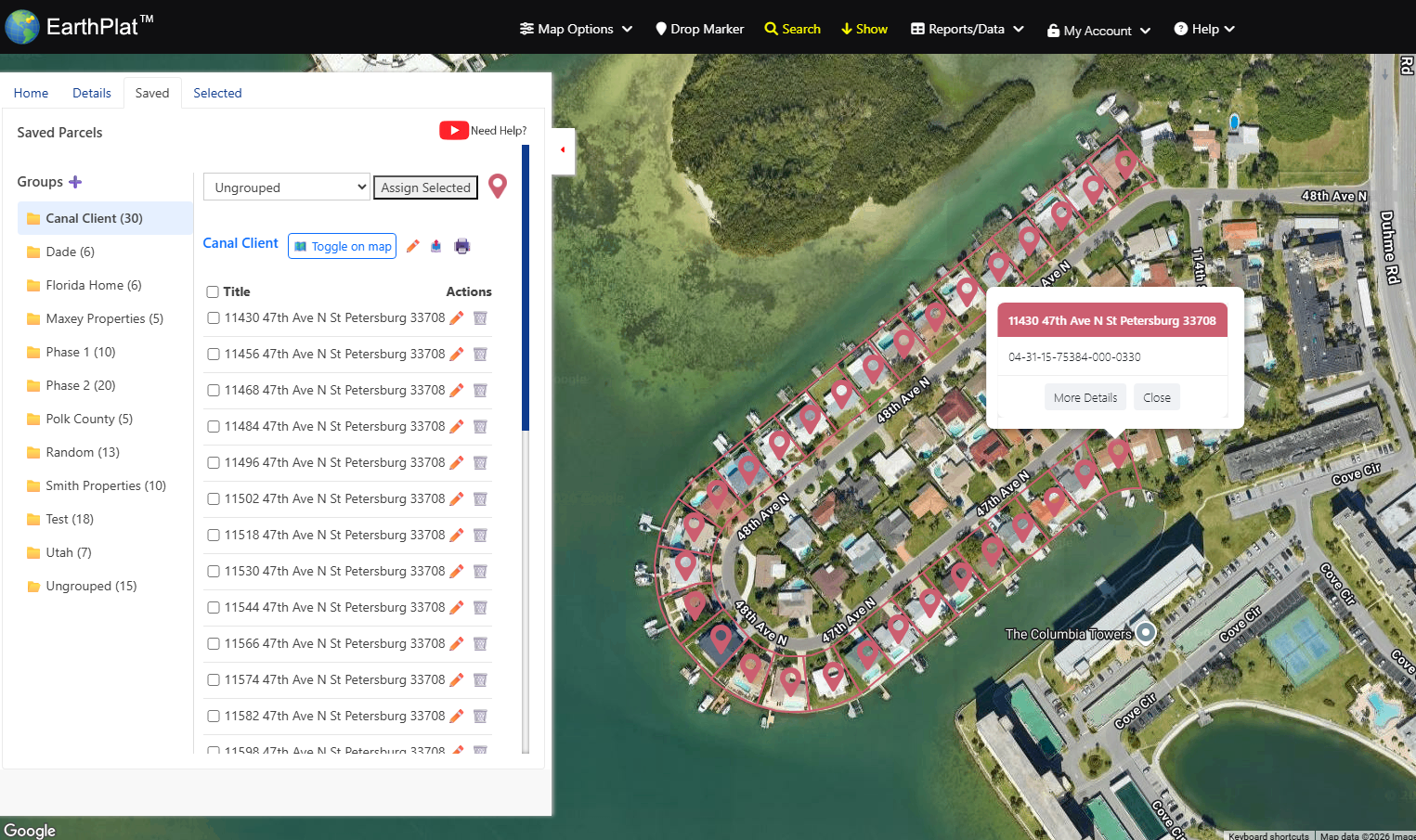This screenshot has height=840, width=1416.
Task: Click the plus icon to add a group
Action: point(76,181)
